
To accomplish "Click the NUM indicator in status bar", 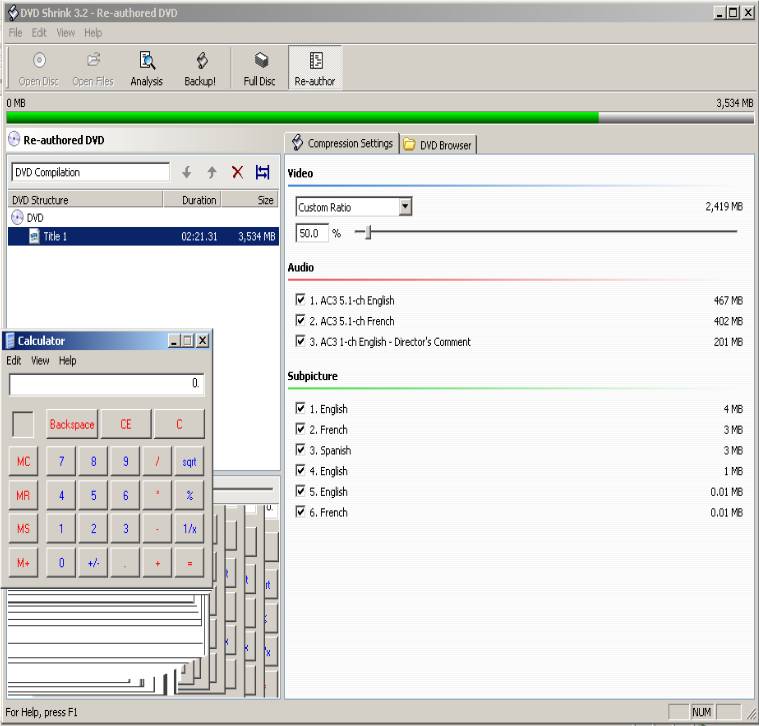I will (x=701, y=712).
